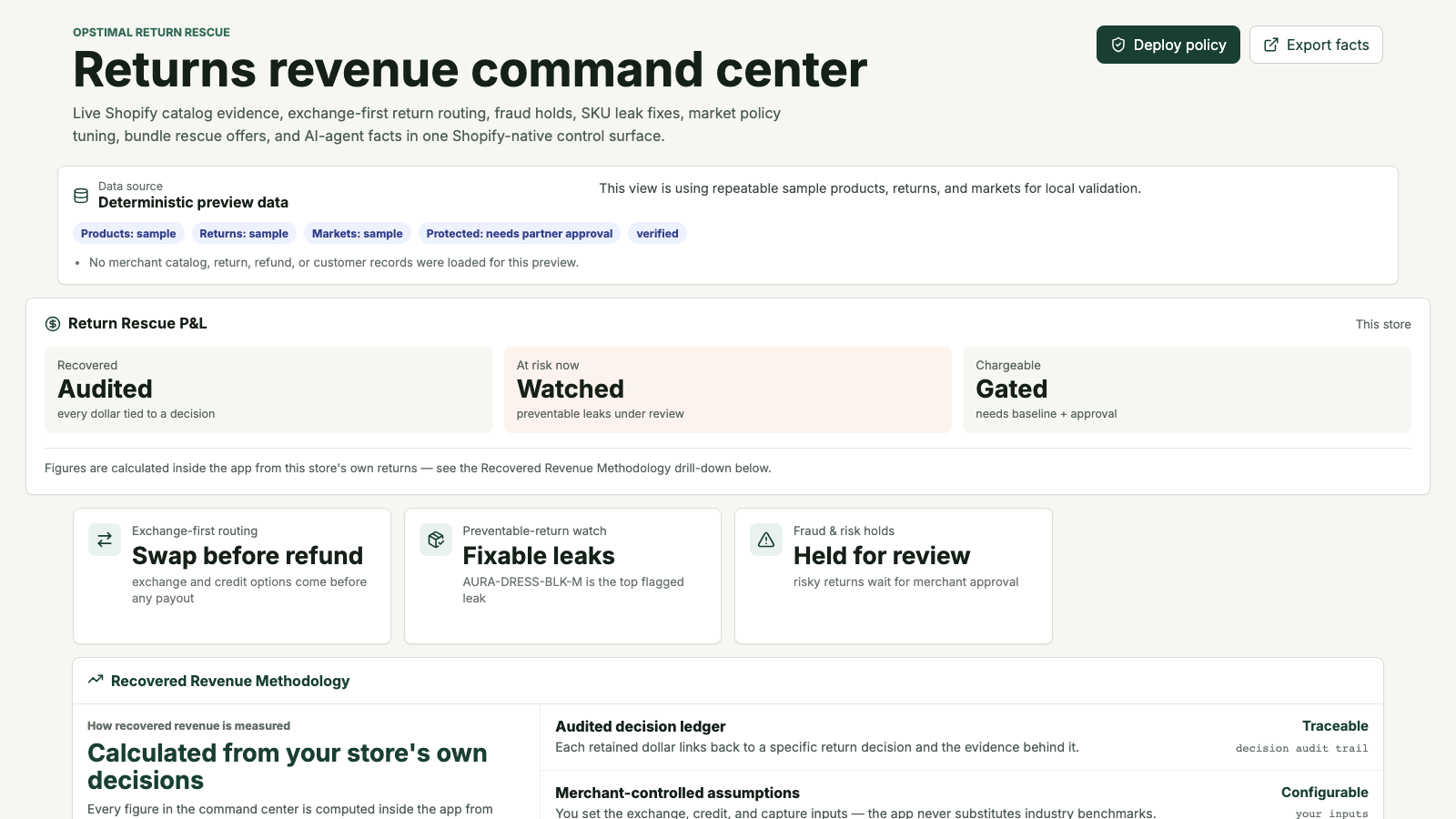Click the database icon beside Data source
This screenshot has width=1456, height=819.
point(81,196)
